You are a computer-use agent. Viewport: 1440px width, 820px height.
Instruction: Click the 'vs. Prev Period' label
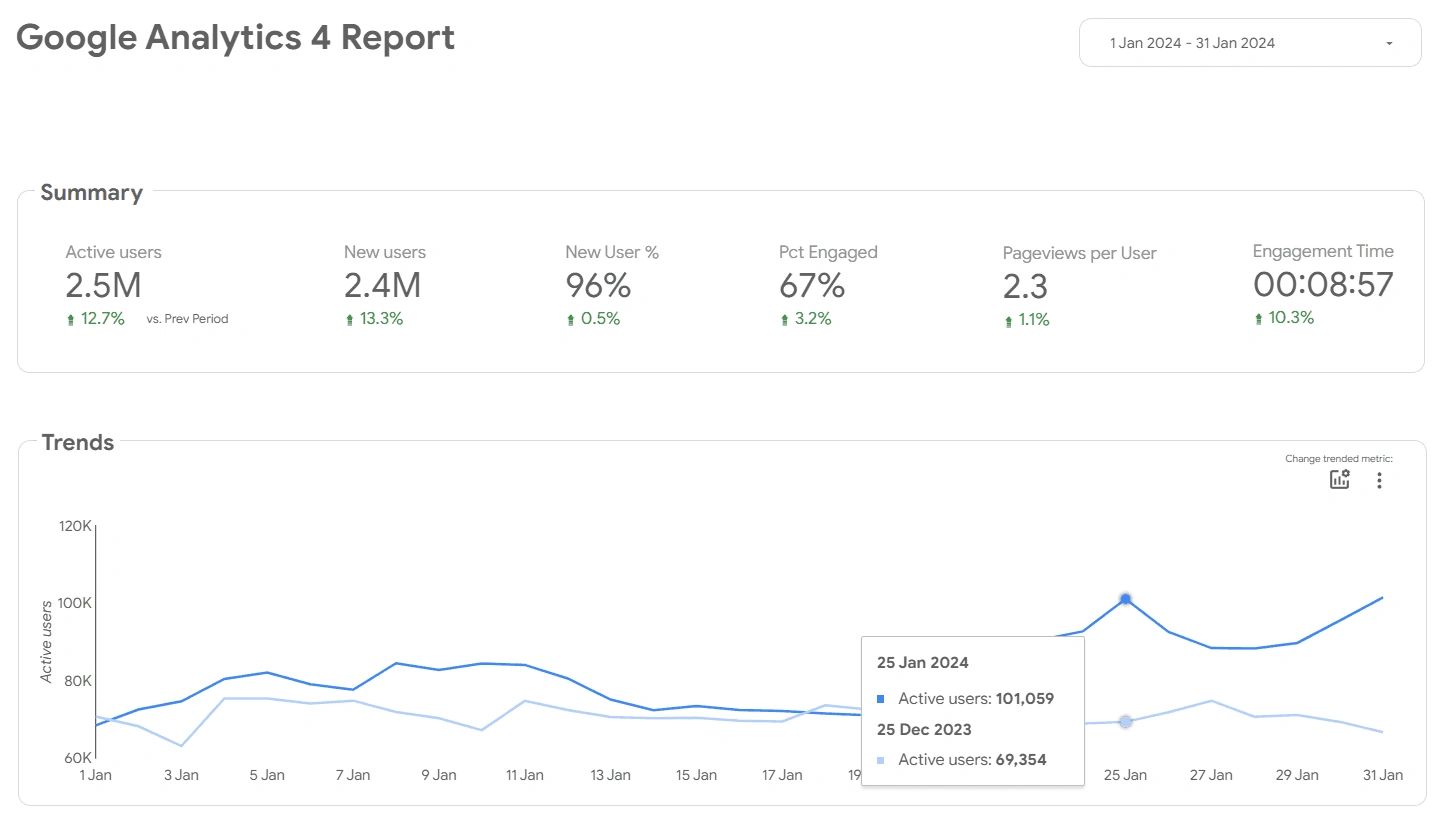[x=187, y=319]
